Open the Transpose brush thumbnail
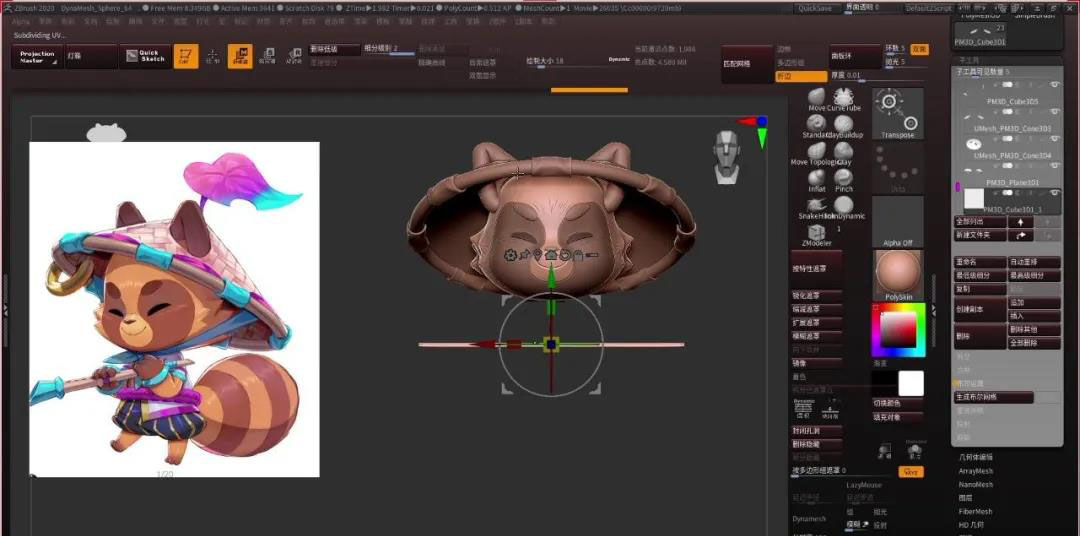 coord(898,114)
